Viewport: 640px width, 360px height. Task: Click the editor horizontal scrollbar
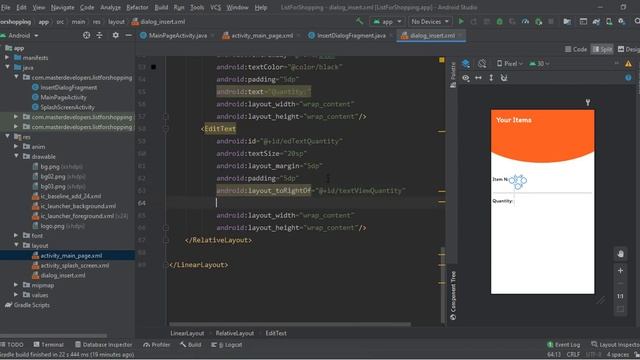pyautogui.click(x=290, y=324)
